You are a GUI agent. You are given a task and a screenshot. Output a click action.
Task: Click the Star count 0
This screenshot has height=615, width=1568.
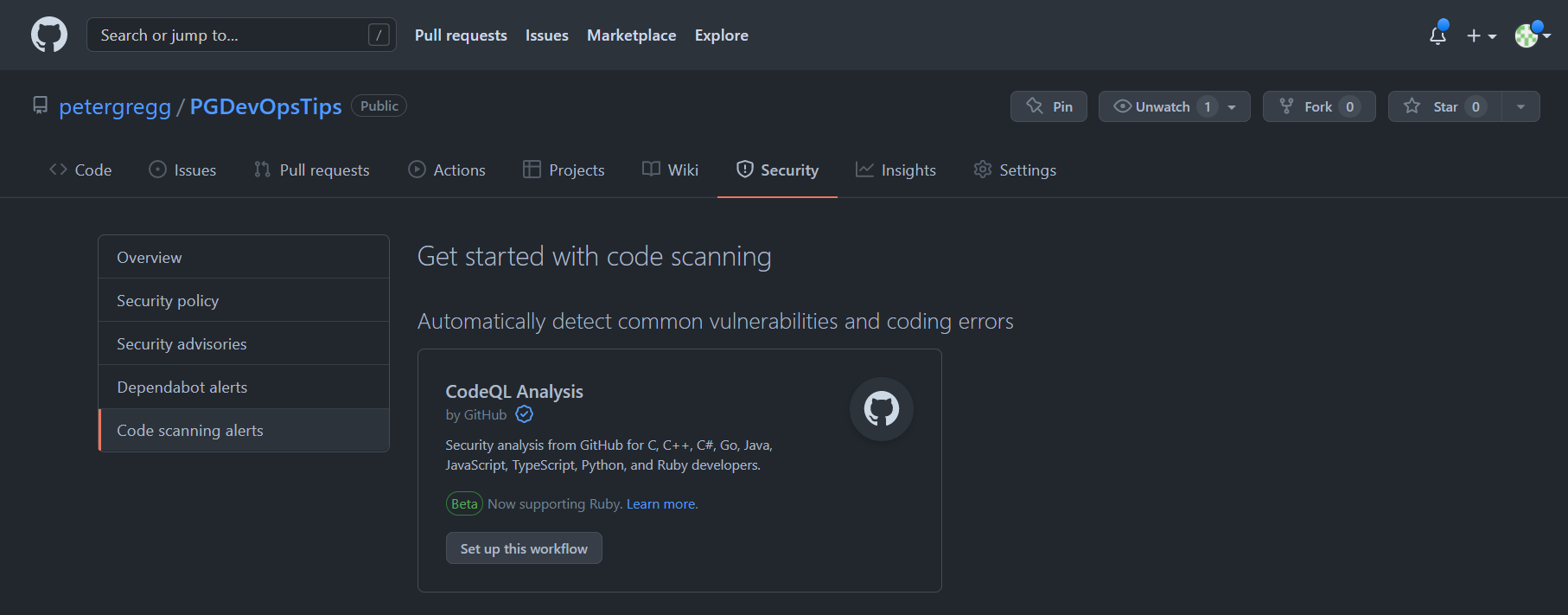(1476, 106)
